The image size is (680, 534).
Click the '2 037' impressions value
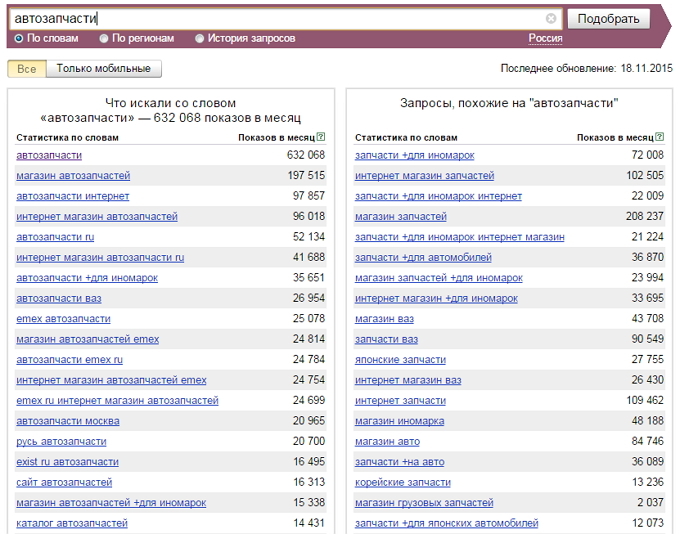pyautogui.click(x=651, y=502)
